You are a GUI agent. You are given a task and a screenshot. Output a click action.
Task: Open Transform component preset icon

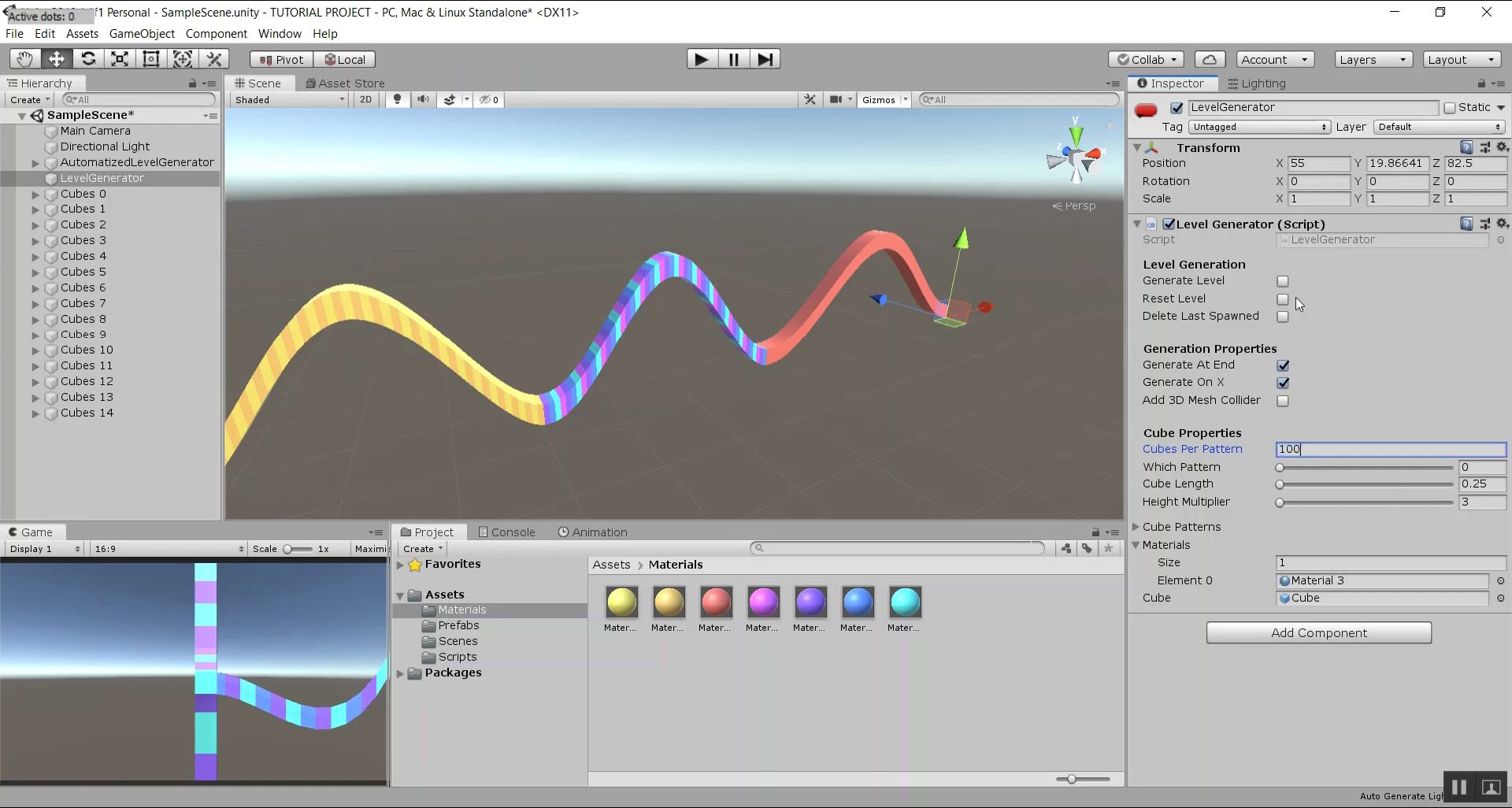tap(1484, 147)
